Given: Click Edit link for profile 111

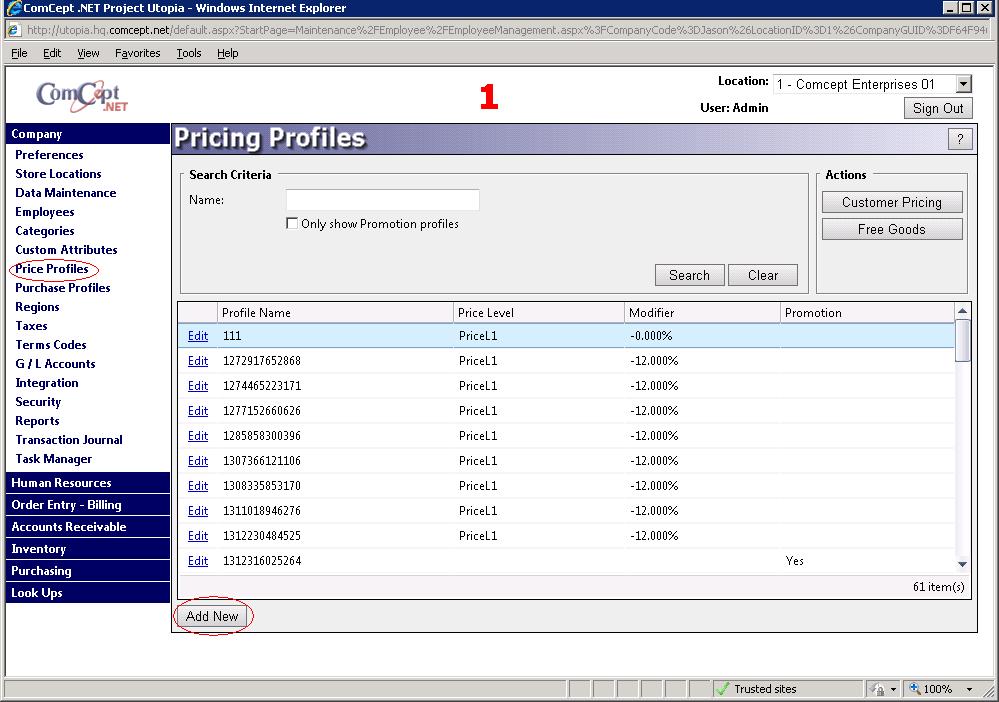Looking at the screenshot, I should [x=198, y=336].
